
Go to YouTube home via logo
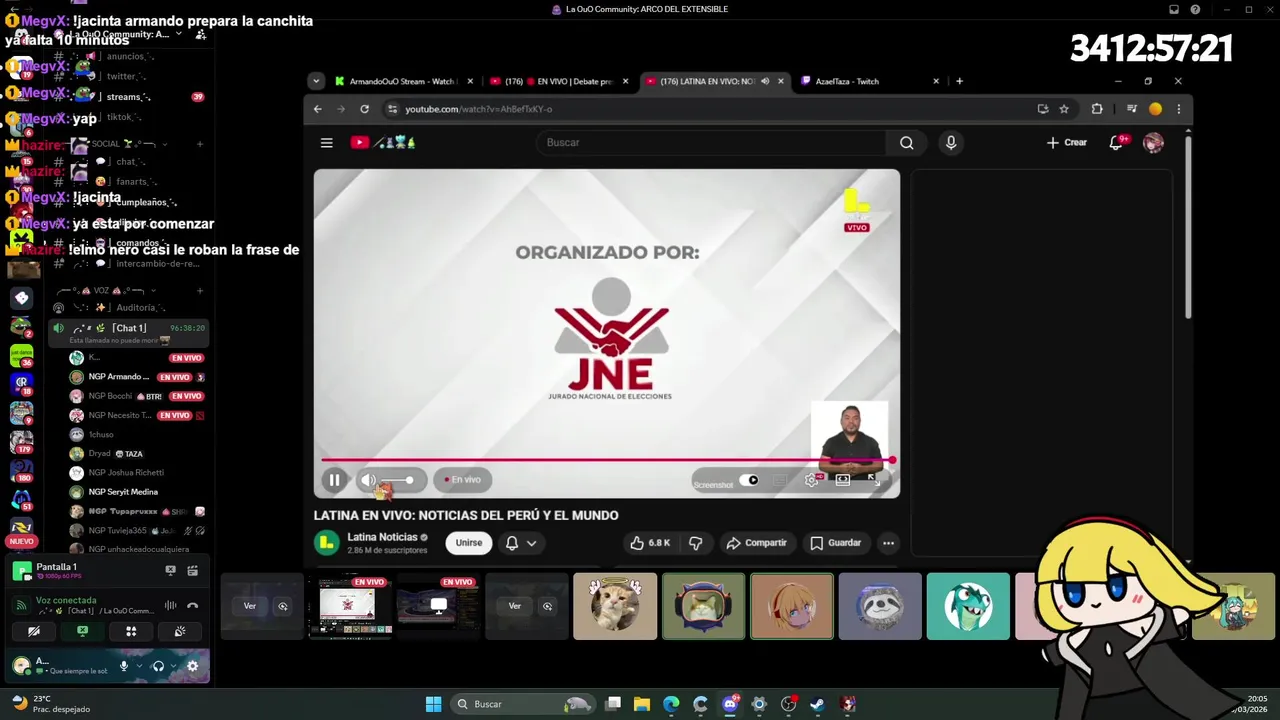[383, 143]
